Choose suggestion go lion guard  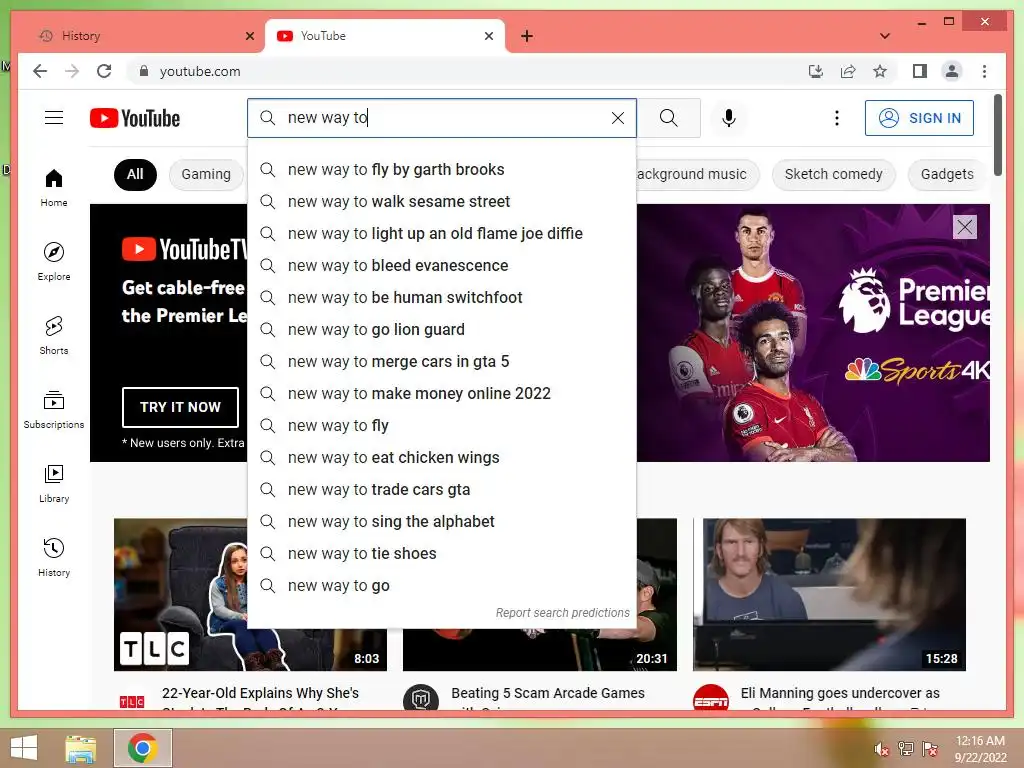click(x=442, y=330)
